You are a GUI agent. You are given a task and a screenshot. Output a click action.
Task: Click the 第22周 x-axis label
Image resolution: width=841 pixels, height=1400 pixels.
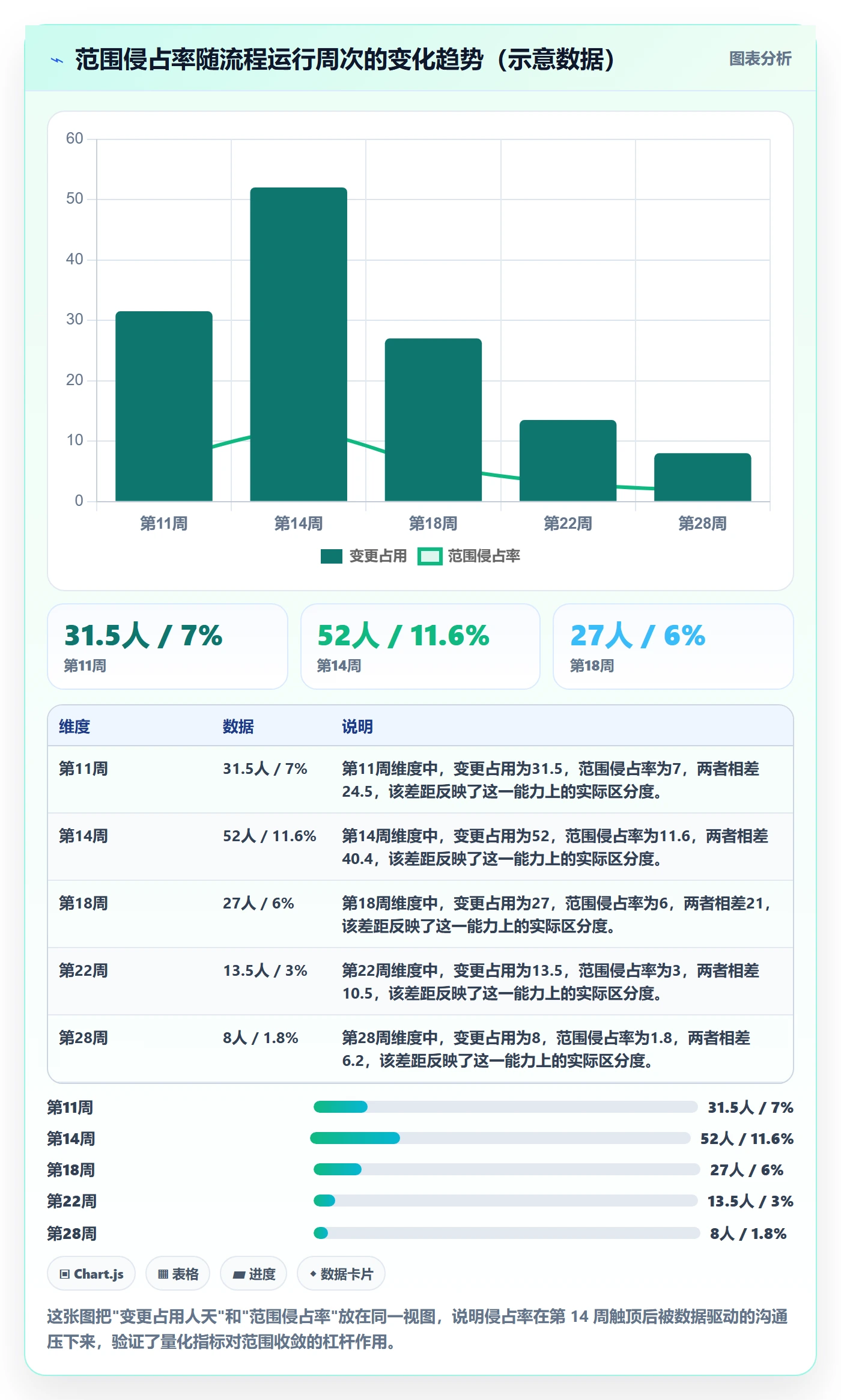(x=568, y=523)
